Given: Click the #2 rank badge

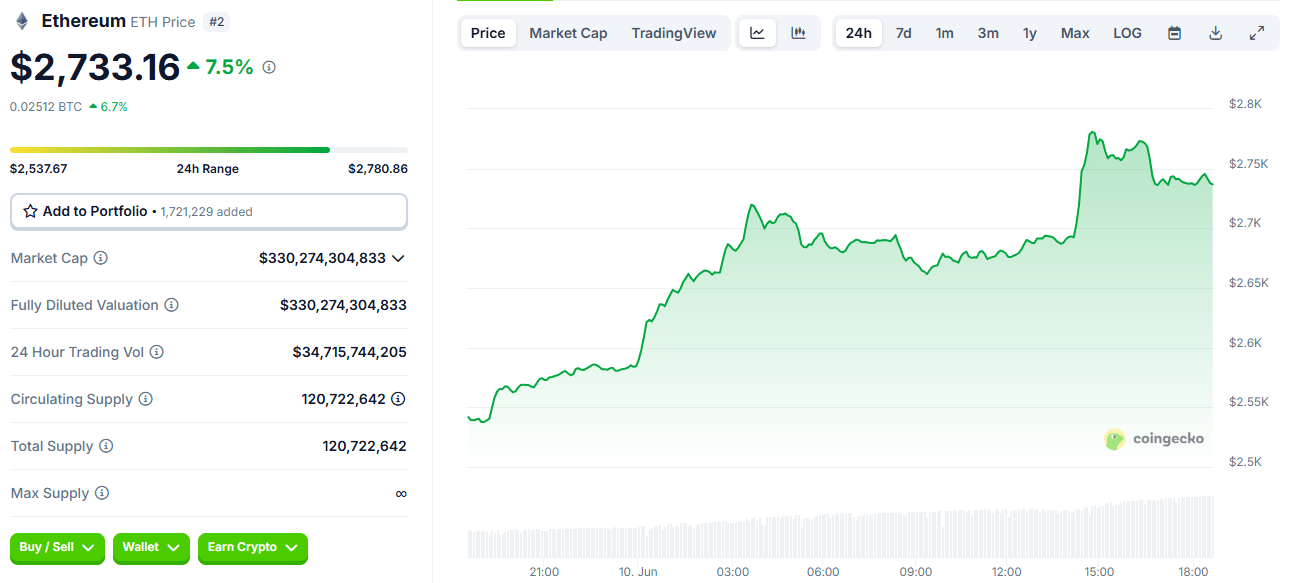Looking at the screenshot, I should point(216,21).
